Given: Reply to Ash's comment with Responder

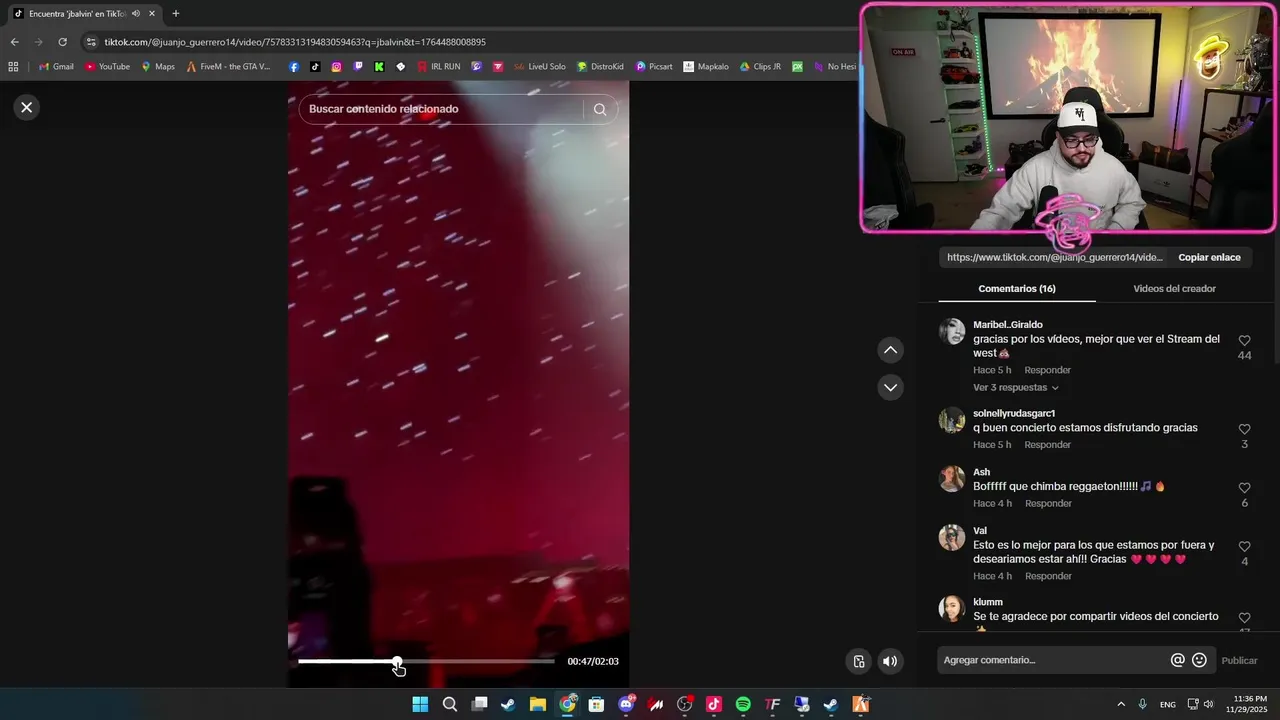Looking at the screenshot, I should point(1048,503).
